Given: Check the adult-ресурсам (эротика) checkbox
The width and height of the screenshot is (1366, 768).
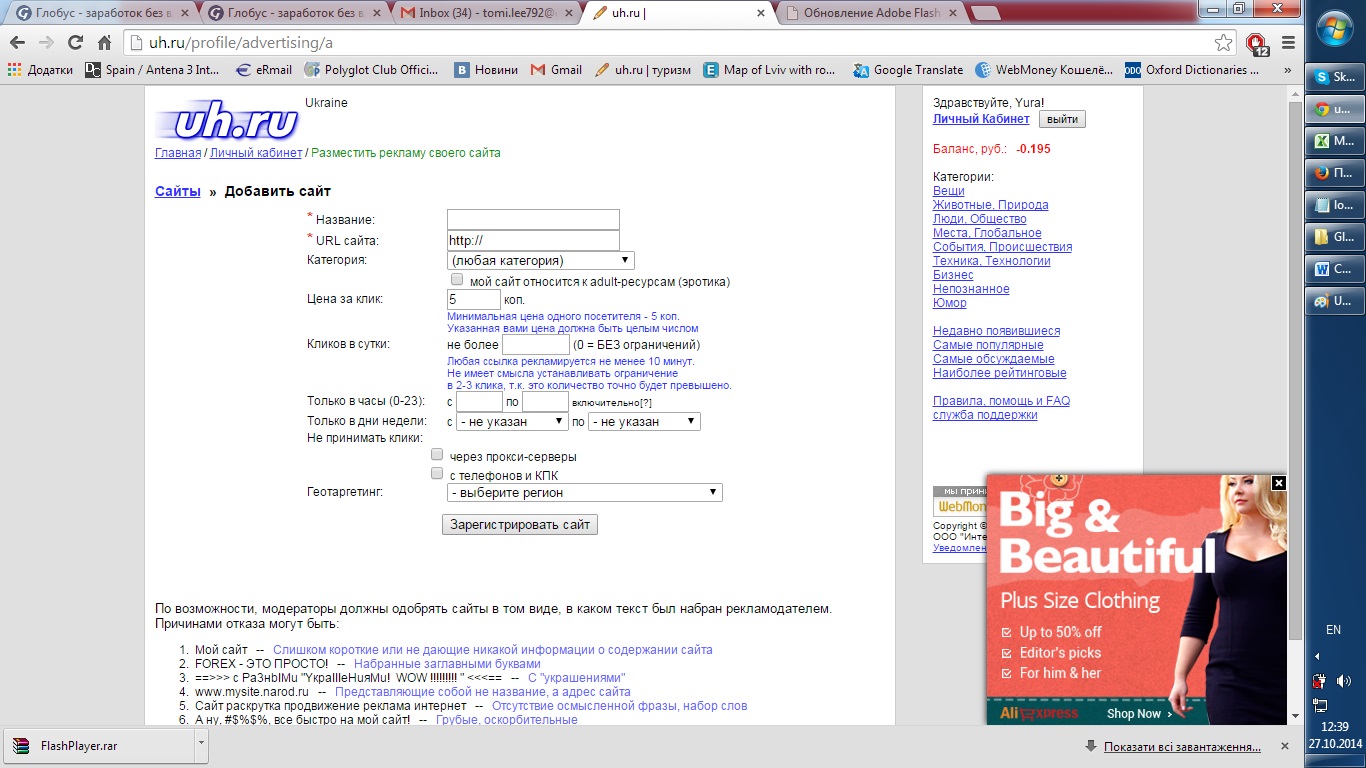Looking at the screenshot, I should click(457, 280).
